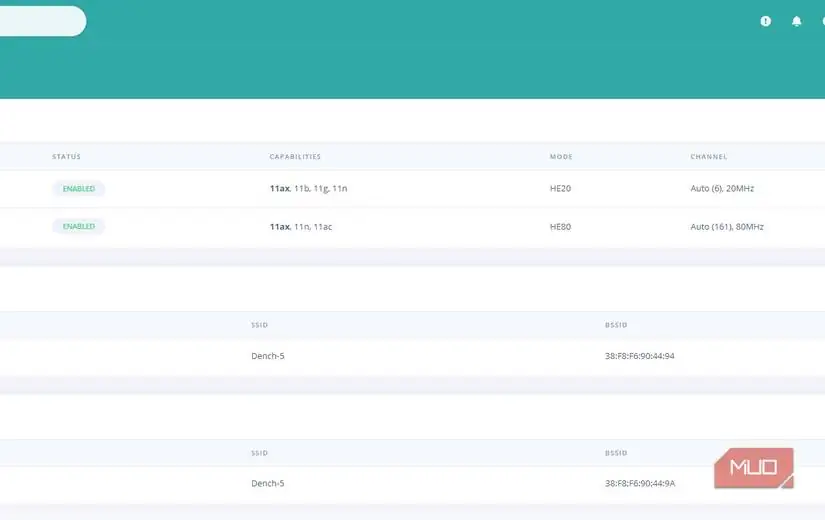Viewport: 825px width, 520px height.
Task: Click capabilities text '11ax, 11b, 11g, 11n'
Action: [x=308, y=188]
